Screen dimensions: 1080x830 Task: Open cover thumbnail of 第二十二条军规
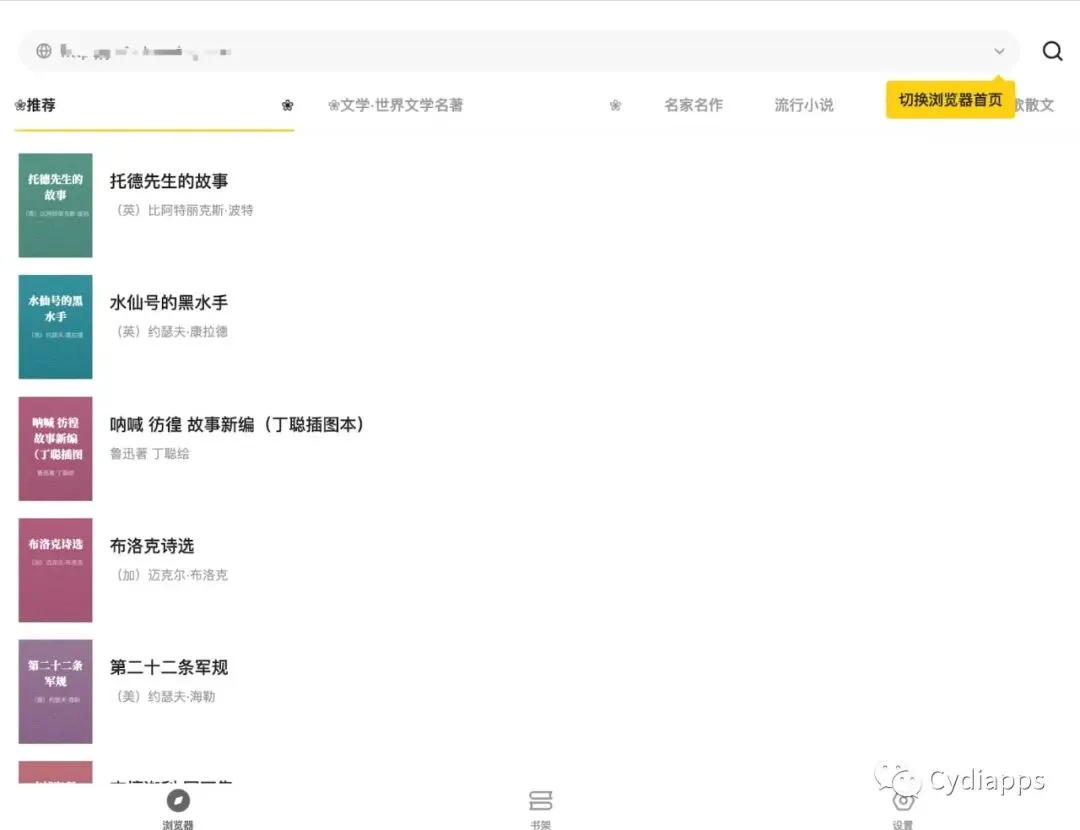(x=55, y=691)
